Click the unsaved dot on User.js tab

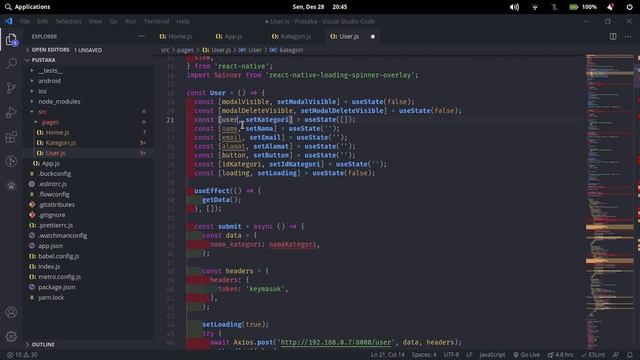coord(373,36)
